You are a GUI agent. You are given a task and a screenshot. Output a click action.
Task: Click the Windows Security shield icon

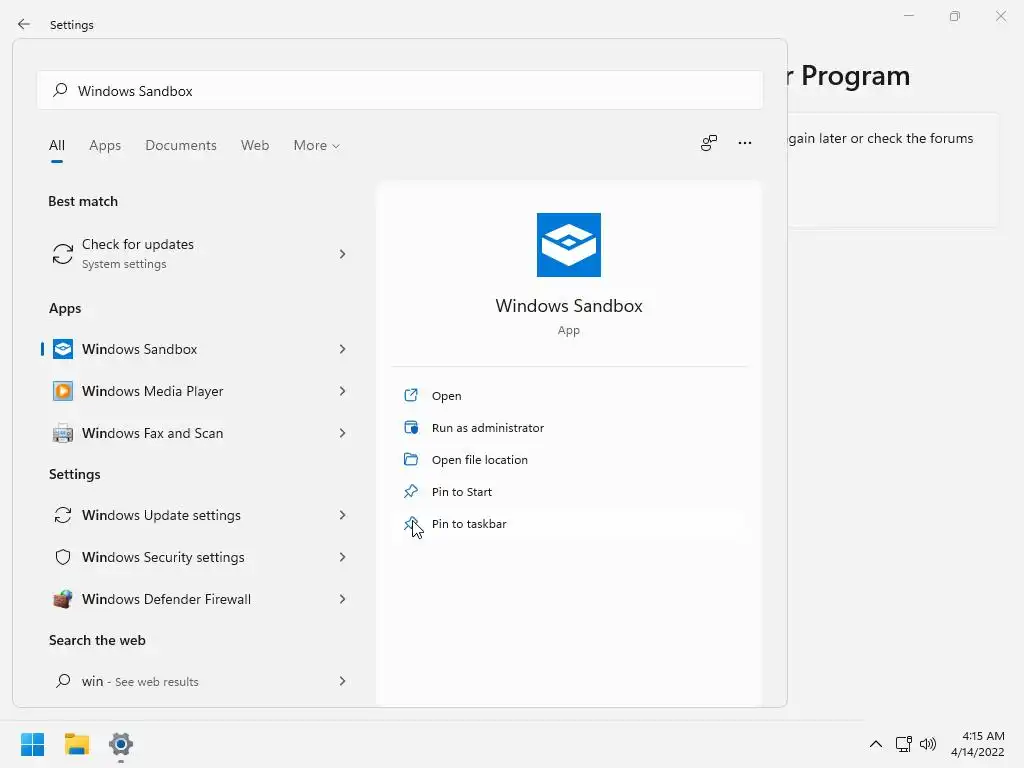tap(63, 557)
